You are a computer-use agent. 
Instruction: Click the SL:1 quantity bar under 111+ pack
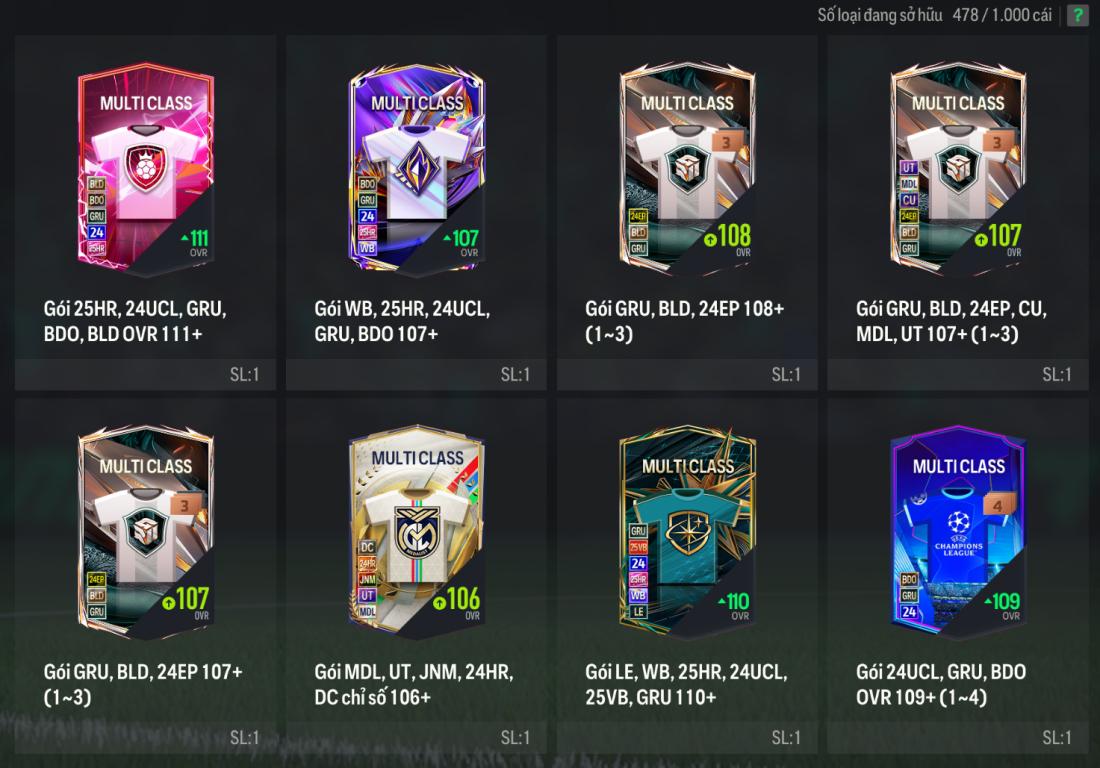coord(145,375)
